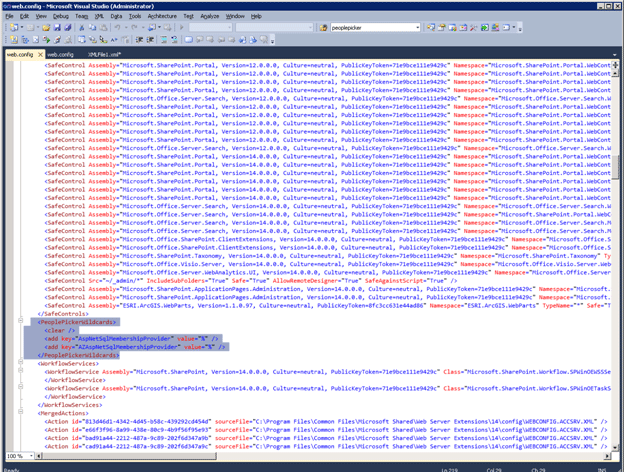
Task: Open the Tools menu
Action: [x=135, y=16]
